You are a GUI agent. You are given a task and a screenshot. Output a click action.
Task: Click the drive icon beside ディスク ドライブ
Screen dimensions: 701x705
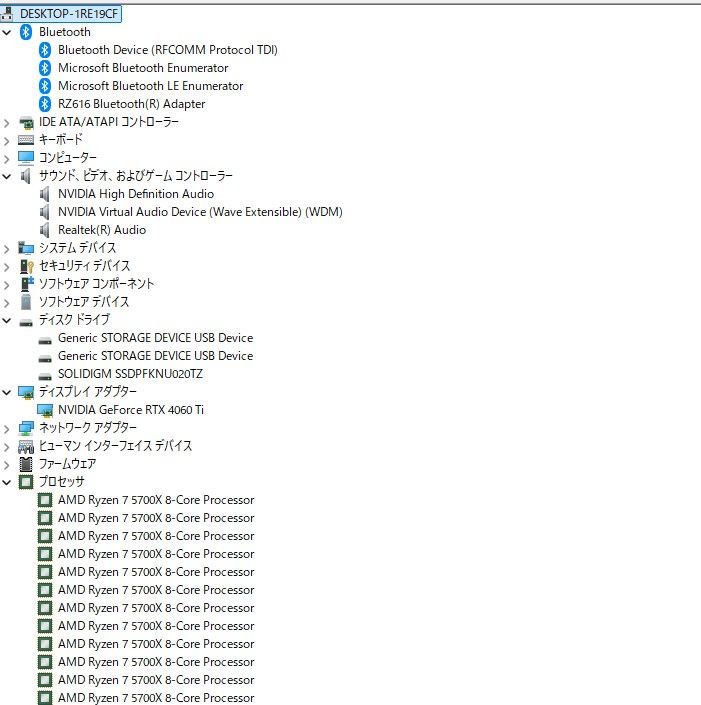[26, 322]
